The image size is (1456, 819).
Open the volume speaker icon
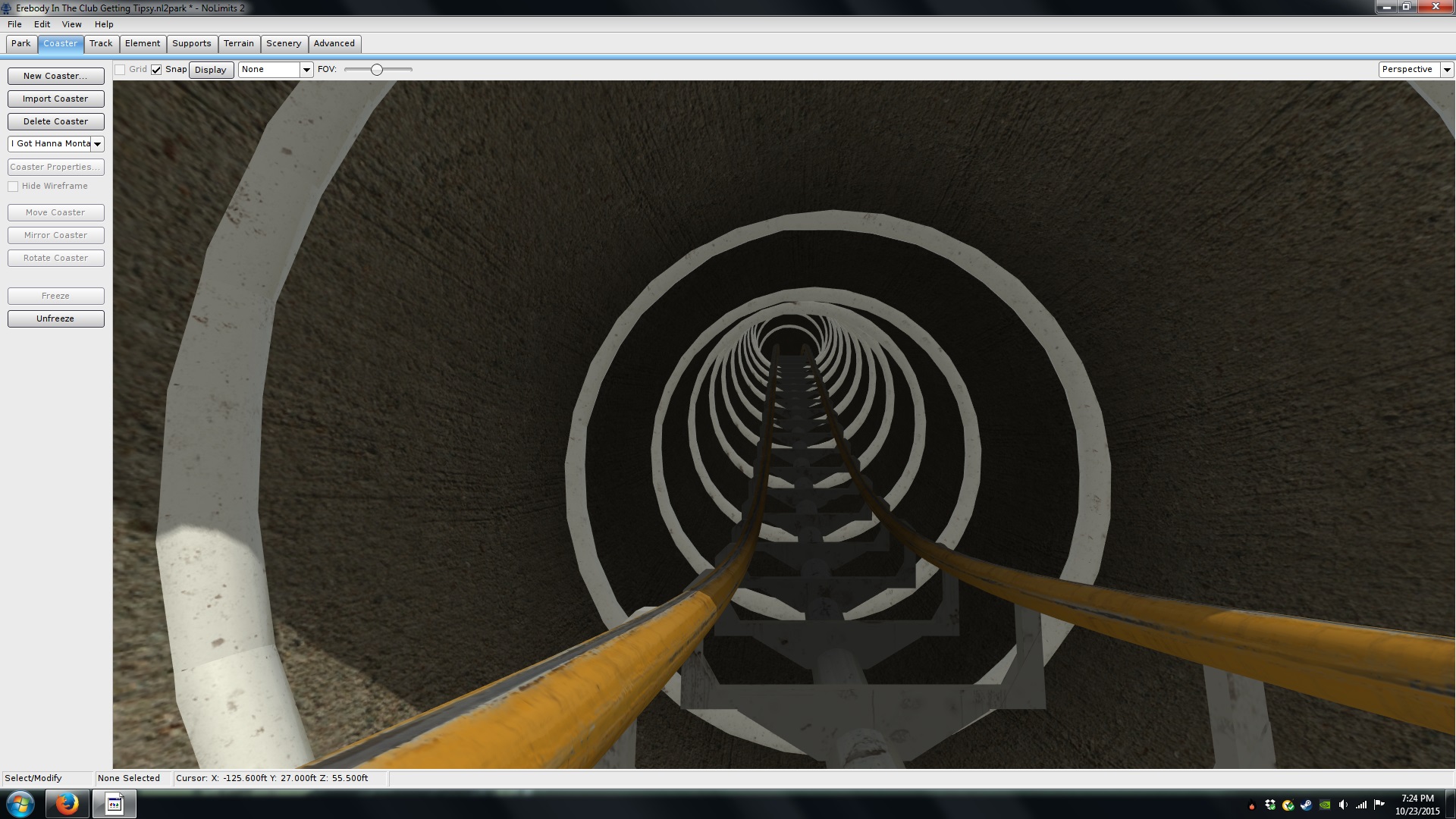1343,805
